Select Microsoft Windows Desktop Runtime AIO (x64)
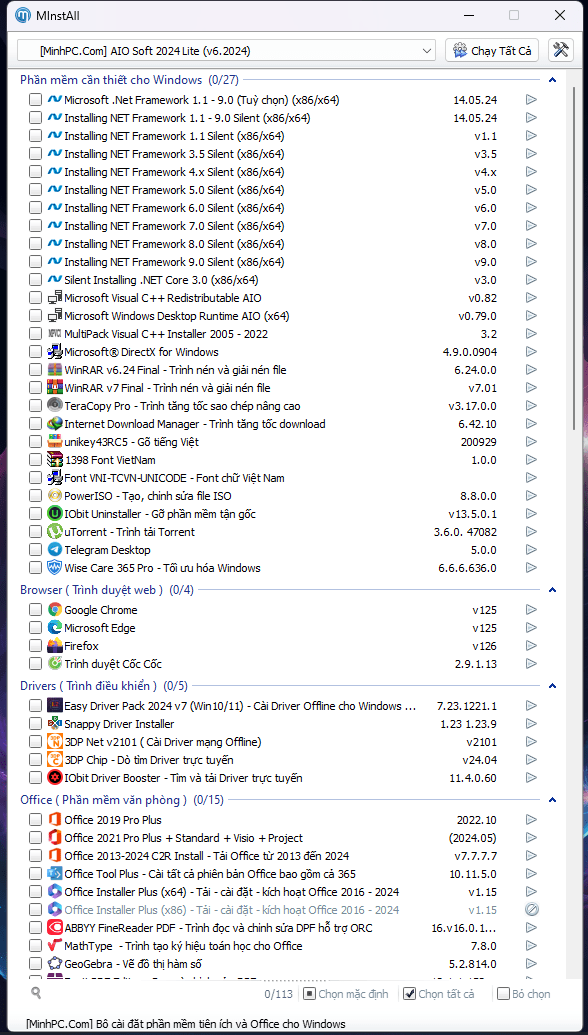 point(176,316)
